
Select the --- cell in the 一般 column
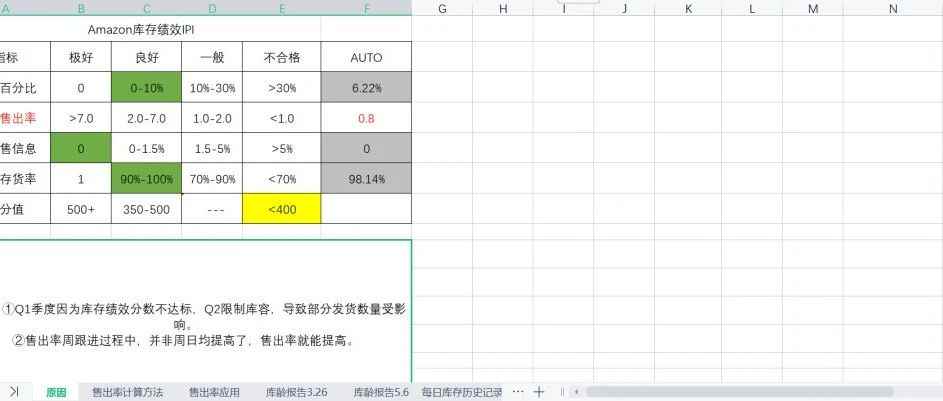pyautogui.click(x=212, y=209)
